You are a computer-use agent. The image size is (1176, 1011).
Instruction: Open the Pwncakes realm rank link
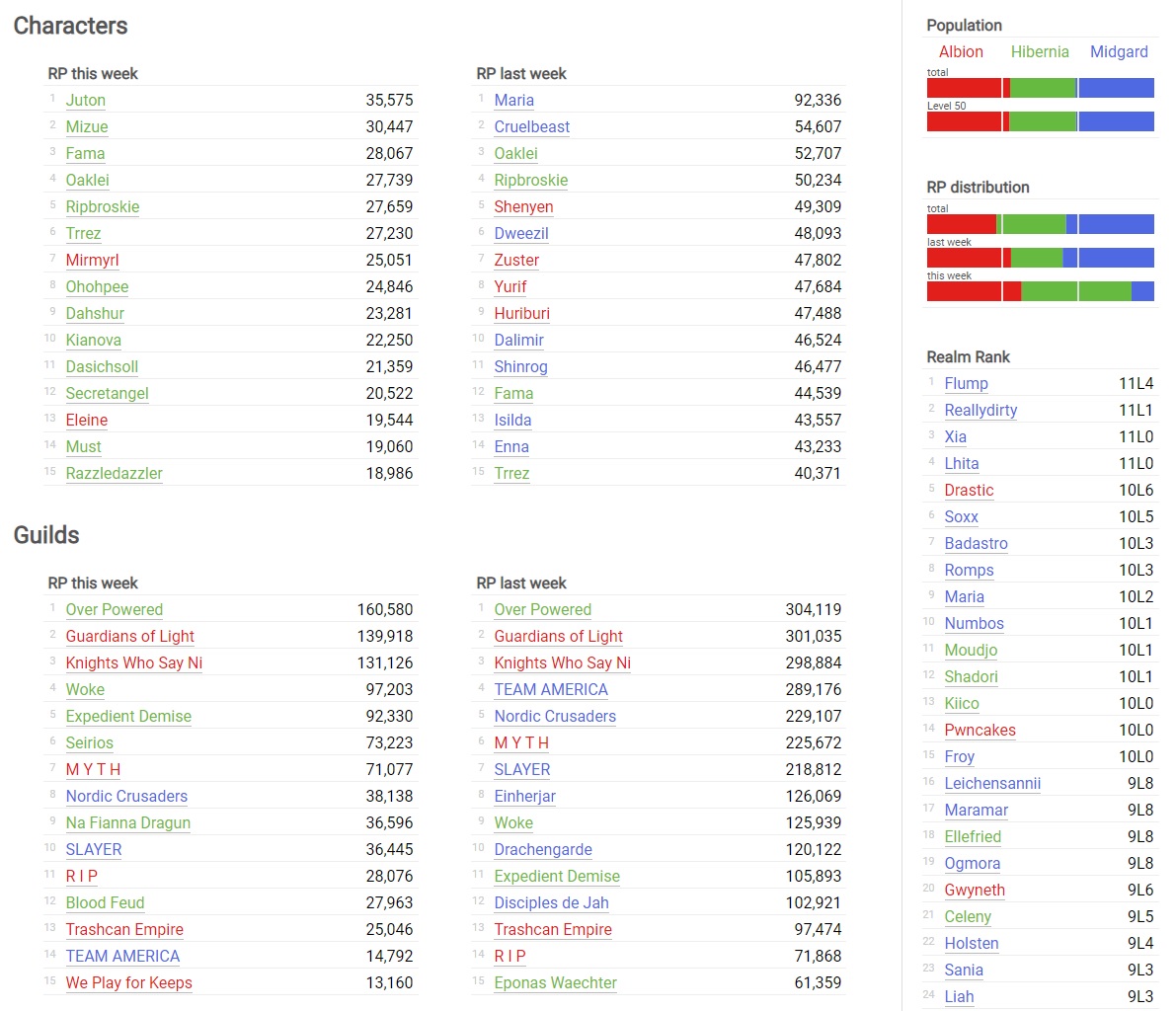point(980,730)
